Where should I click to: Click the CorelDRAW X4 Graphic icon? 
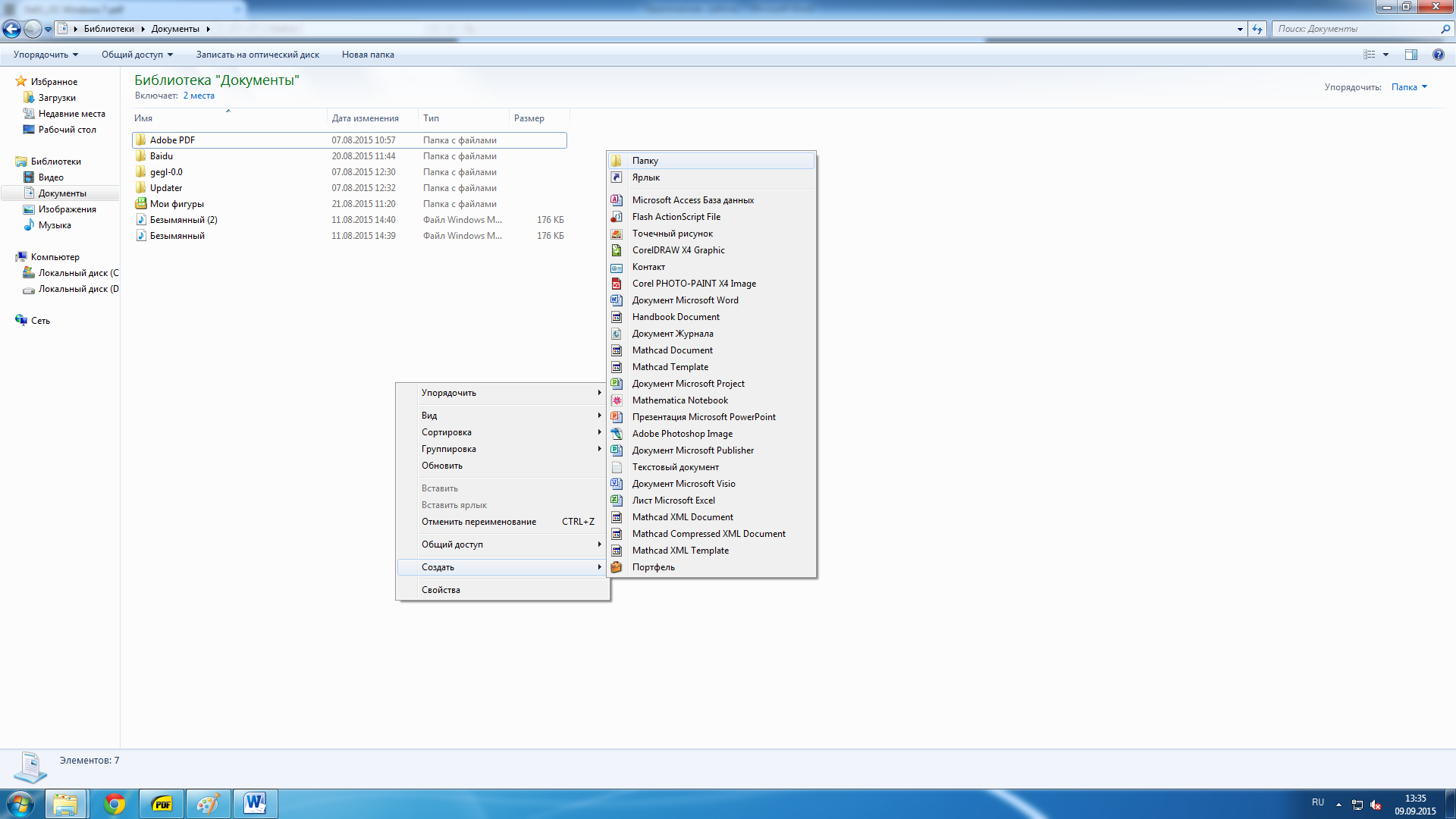[617, 250]
